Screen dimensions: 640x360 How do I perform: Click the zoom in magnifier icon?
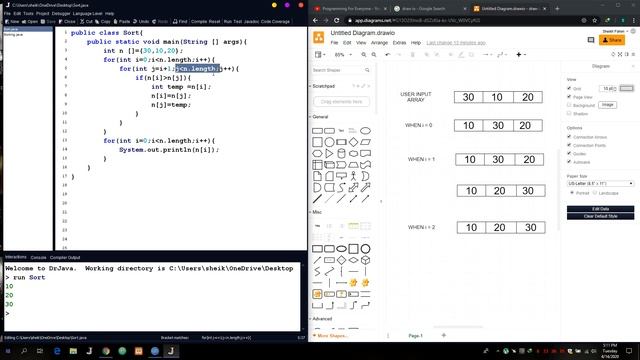(x=364, y=55)
